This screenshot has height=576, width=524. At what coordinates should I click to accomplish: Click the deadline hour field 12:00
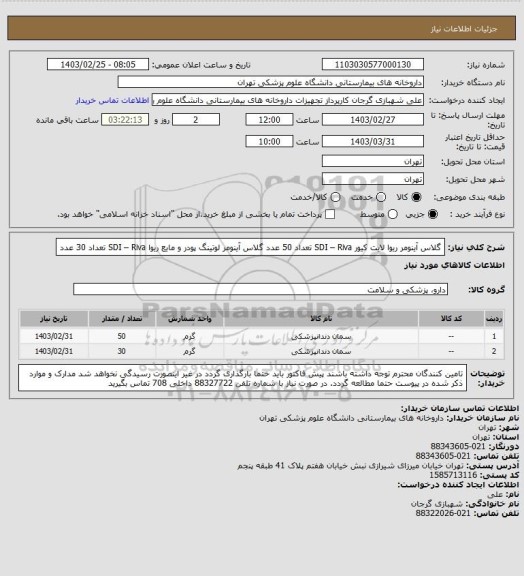tap(269, 120)
